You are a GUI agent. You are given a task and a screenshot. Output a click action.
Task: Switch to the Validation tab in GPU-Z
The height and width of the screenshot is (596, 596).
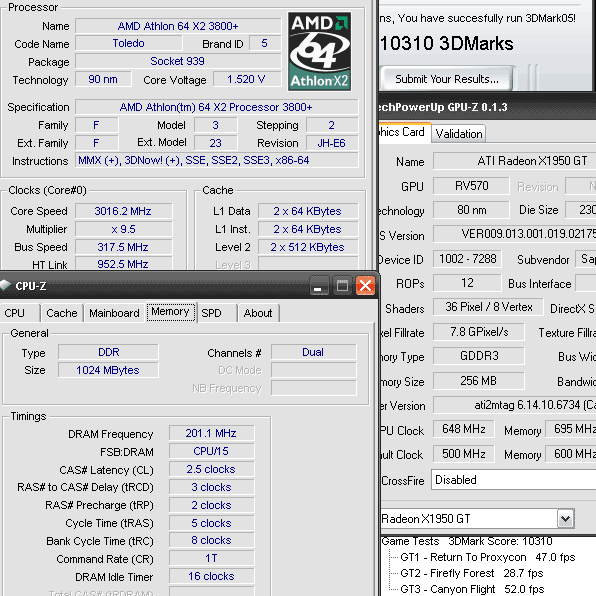click(x=459, y=134)
